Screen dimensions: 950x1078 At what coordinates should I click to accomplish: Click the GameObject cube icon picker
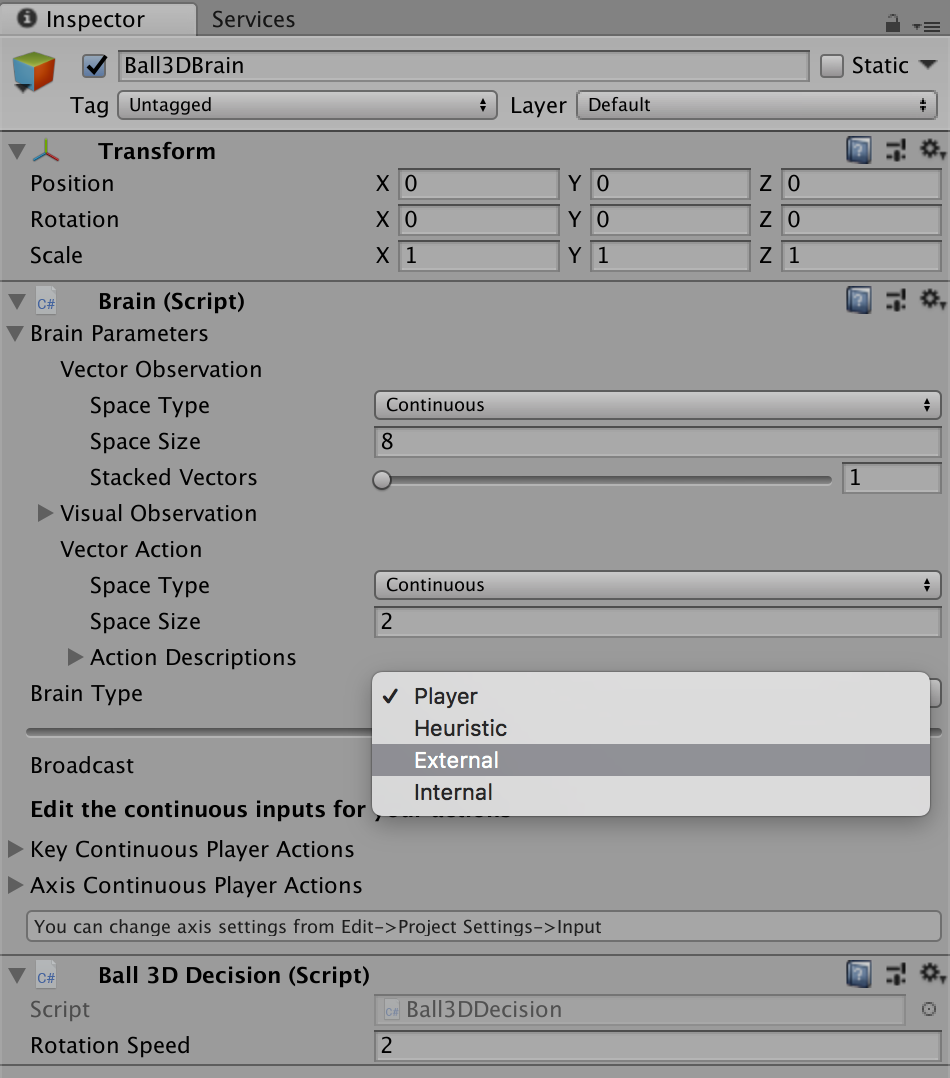(x=34, y=74)
